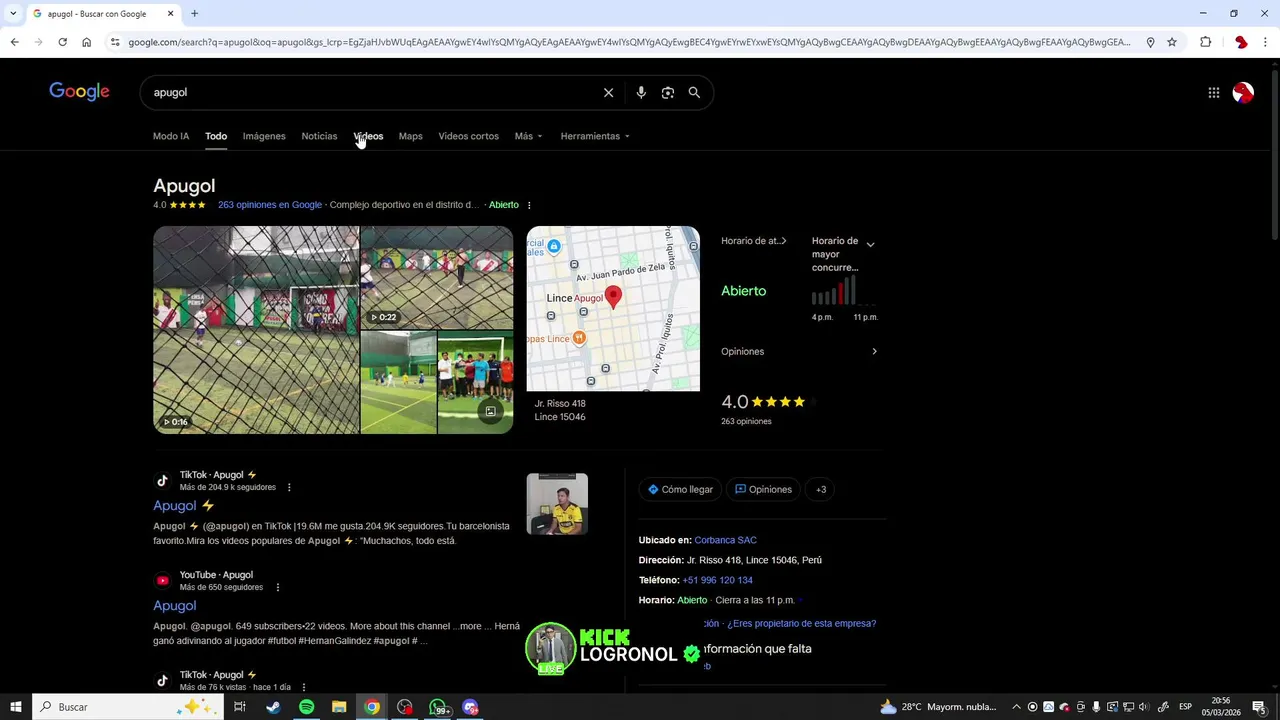Image resolution: width=1280 pixels, height=720 pixels.
Task: Close the apugol search tab
Action: pos(170,14)
